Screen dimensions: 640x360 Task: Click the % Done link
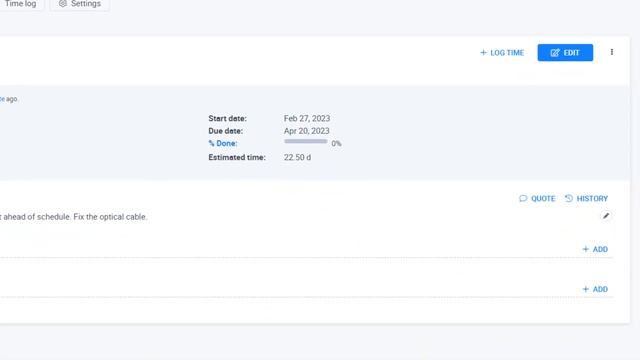[x=223, y=143]
